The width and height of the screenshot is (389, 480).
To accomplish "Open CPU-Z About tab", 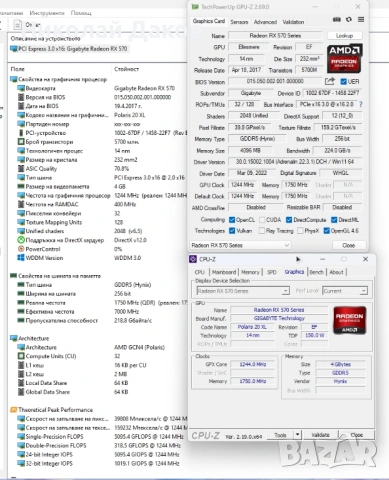I will (336, 272).
